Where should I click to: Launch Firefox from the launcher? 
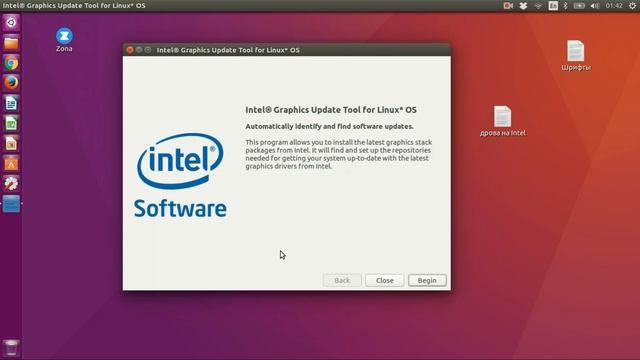pyautogui.click(x=11, y=83)
